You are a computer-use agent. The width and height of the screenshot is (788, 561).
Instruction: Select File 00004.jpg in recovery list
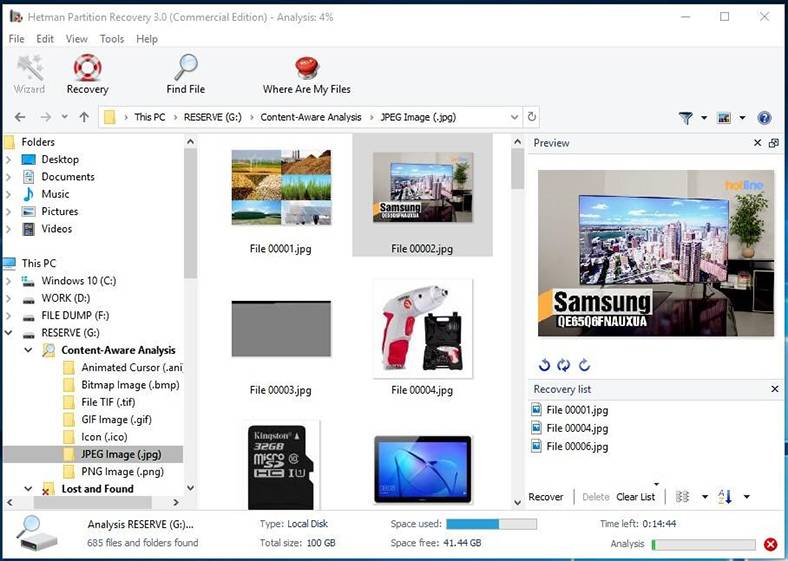(x=577, y=428)
